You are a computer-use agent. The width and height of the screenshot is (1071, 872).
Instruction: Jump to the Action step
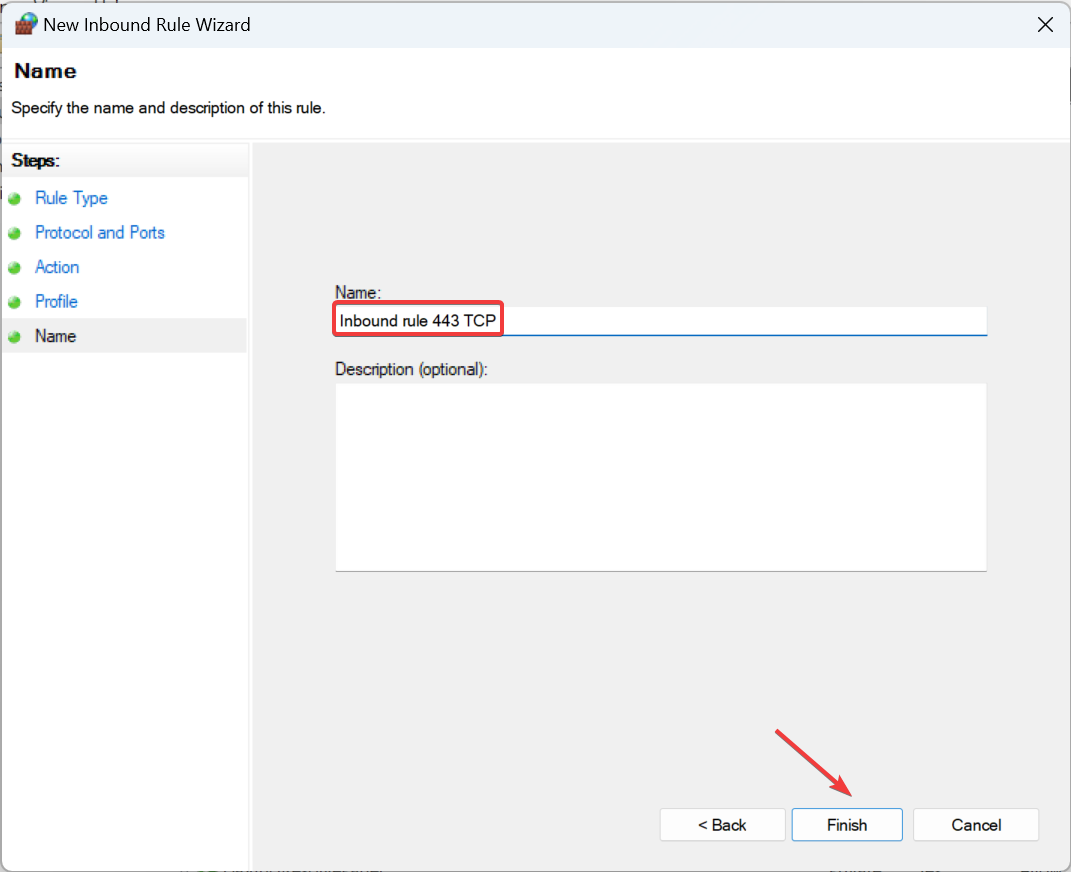(x=57, y=267)
